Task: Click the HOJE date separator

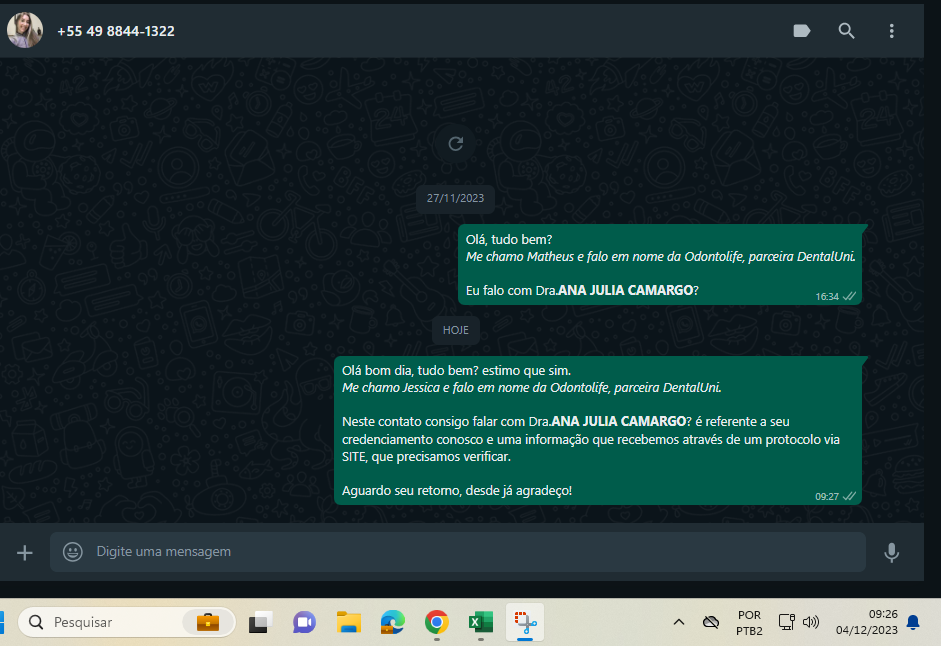Action: tap(455, 330)
